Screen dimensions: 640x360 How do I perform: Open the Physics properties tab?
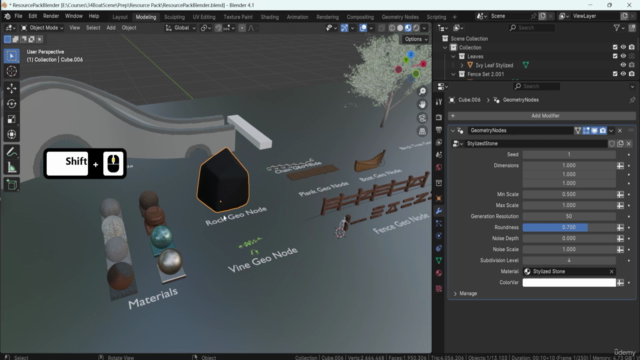click(x=439, y=236)
